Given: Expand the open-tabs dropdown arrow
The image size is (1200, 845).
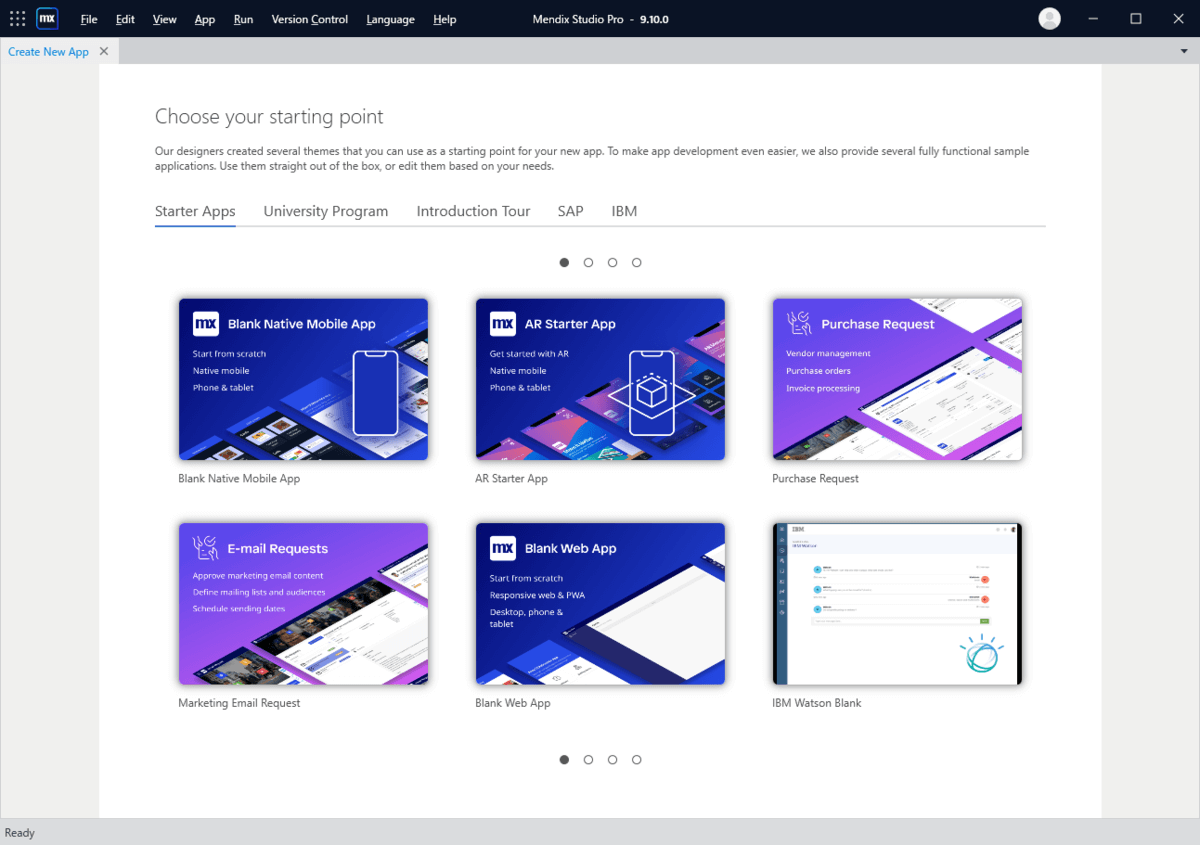Looking at the screenshot, I should point(1184,51).
